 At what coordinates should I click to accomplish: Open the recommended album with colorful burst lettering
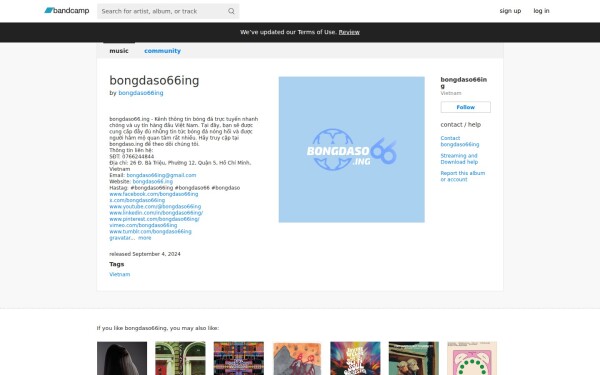355,358
